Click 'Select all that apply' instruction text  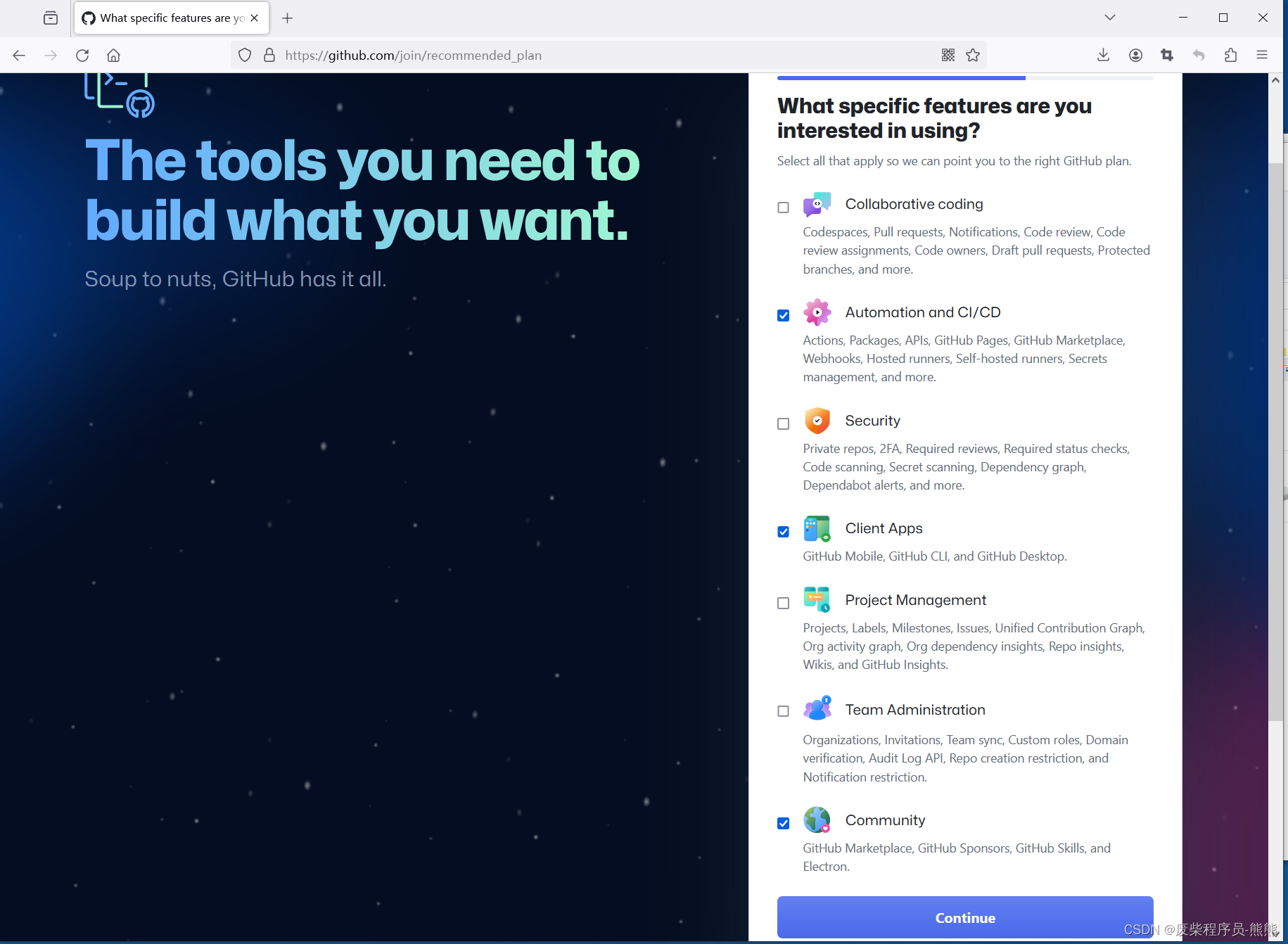pos(954,161)
